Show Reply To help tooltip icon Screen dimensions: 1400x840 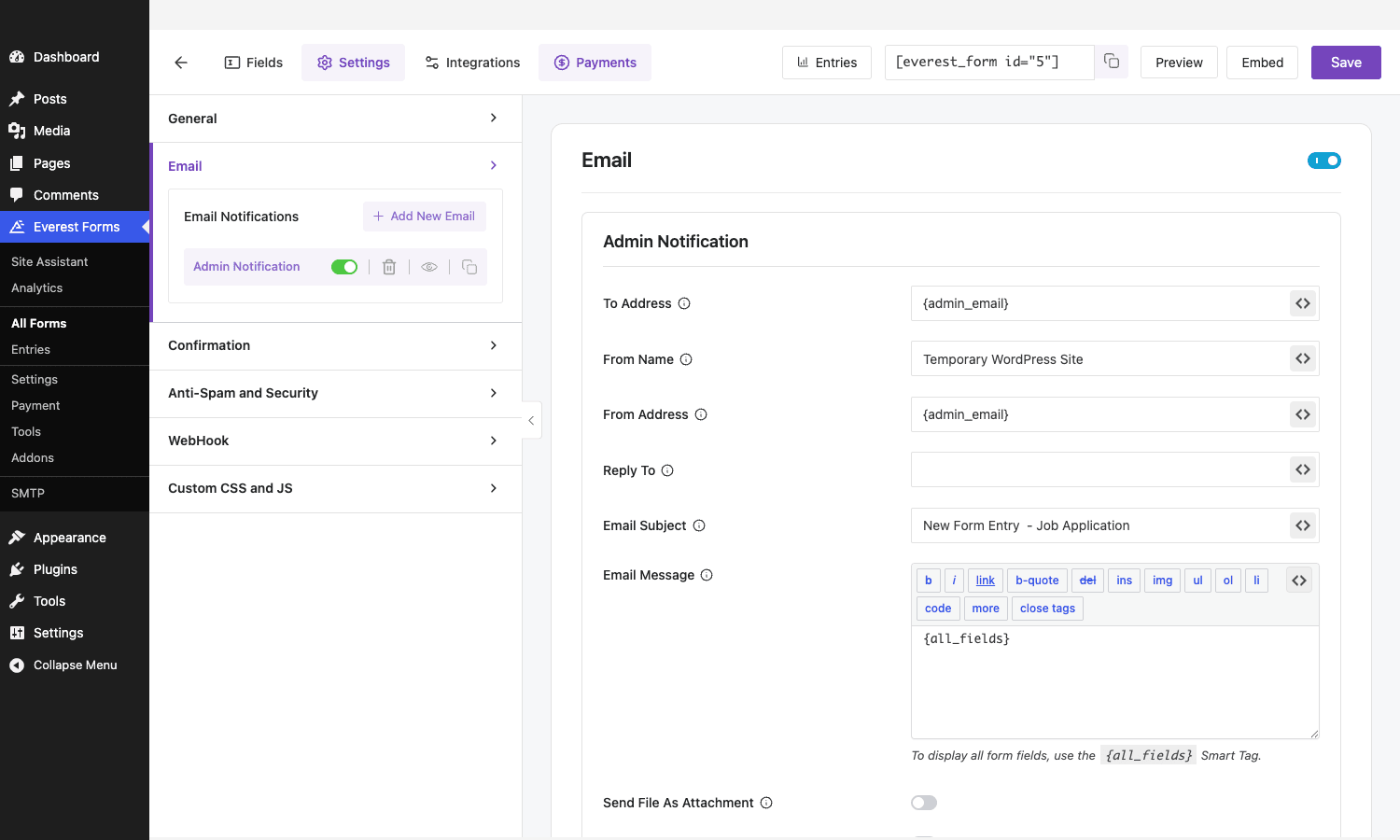tap(667, 470)
